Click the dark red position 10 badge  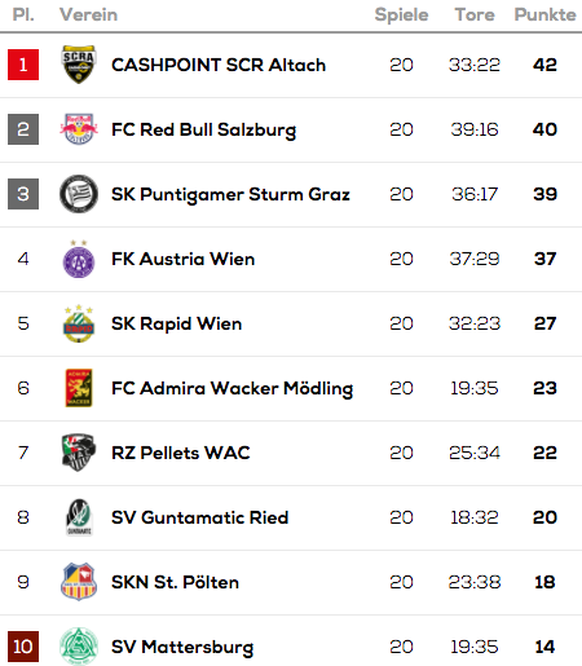23,646
